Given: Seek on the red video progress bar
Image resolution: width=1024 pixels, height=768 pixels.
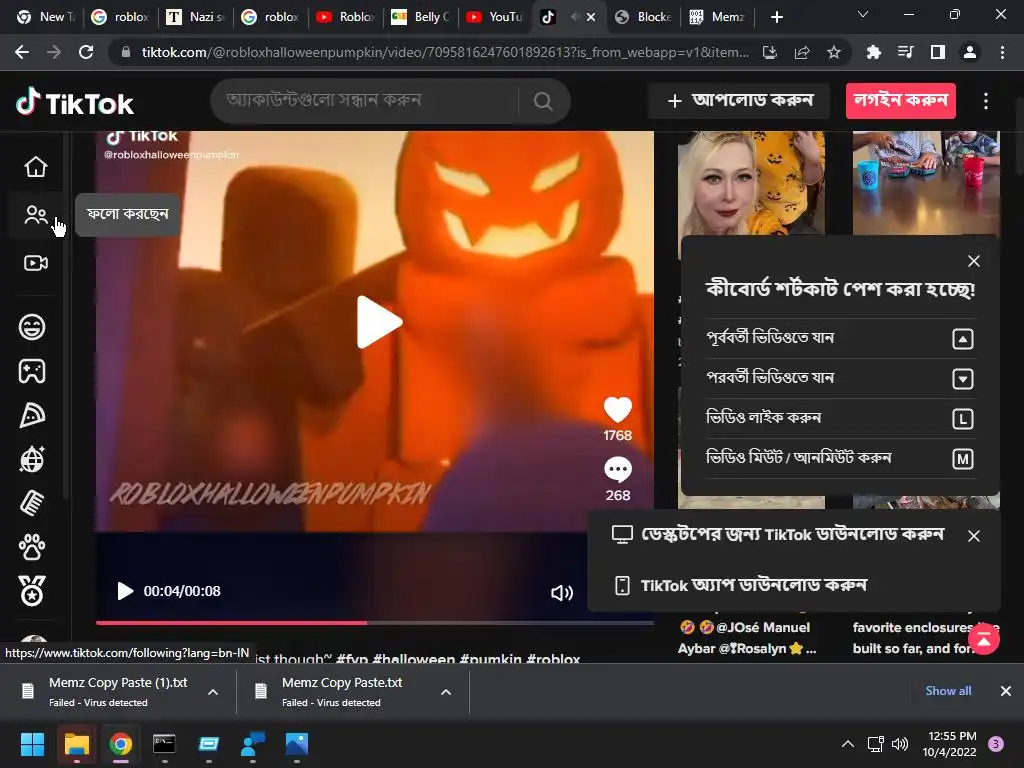Looking at the screenshot, I should click(375, 622).
